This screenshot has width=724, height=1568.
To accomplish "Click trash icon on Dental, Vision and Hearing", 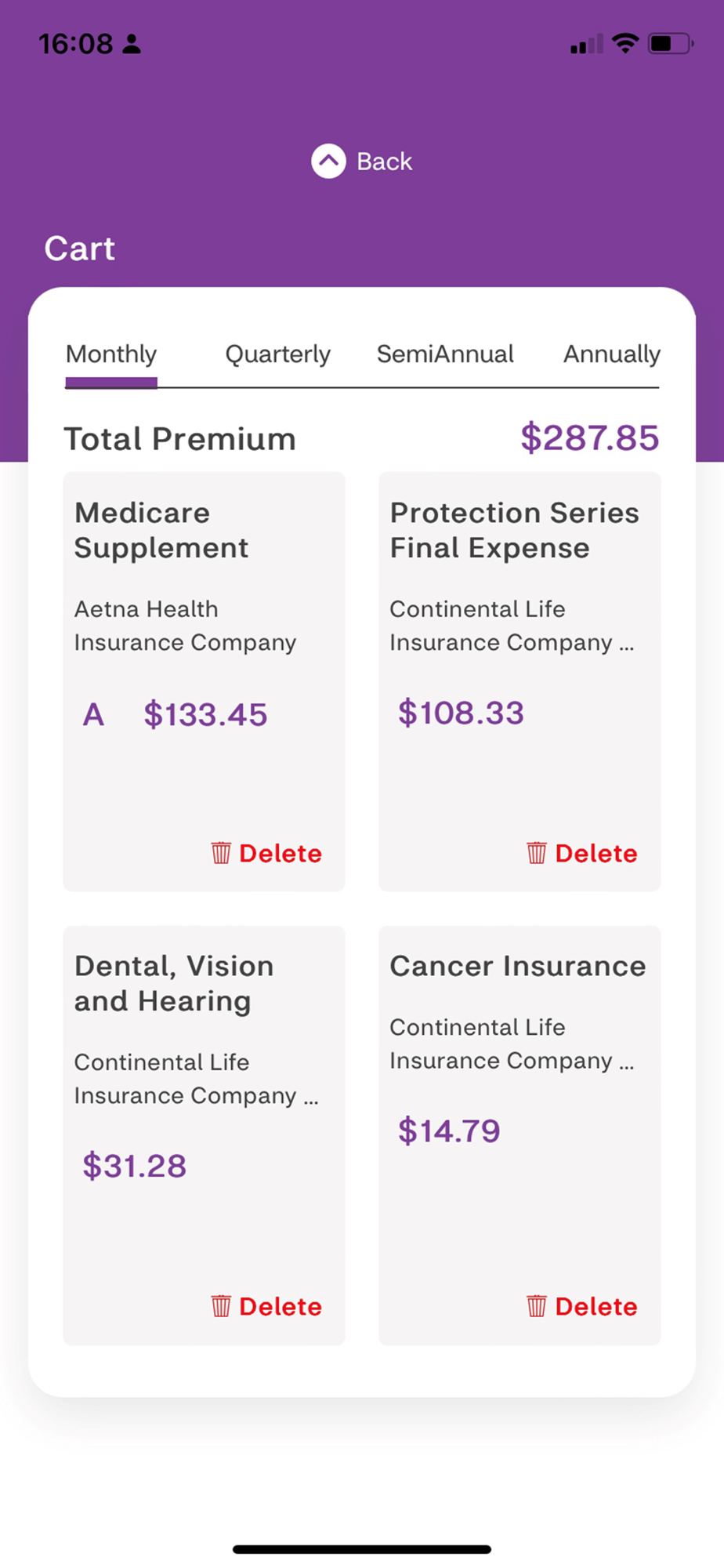I will tap(221, 1306).
